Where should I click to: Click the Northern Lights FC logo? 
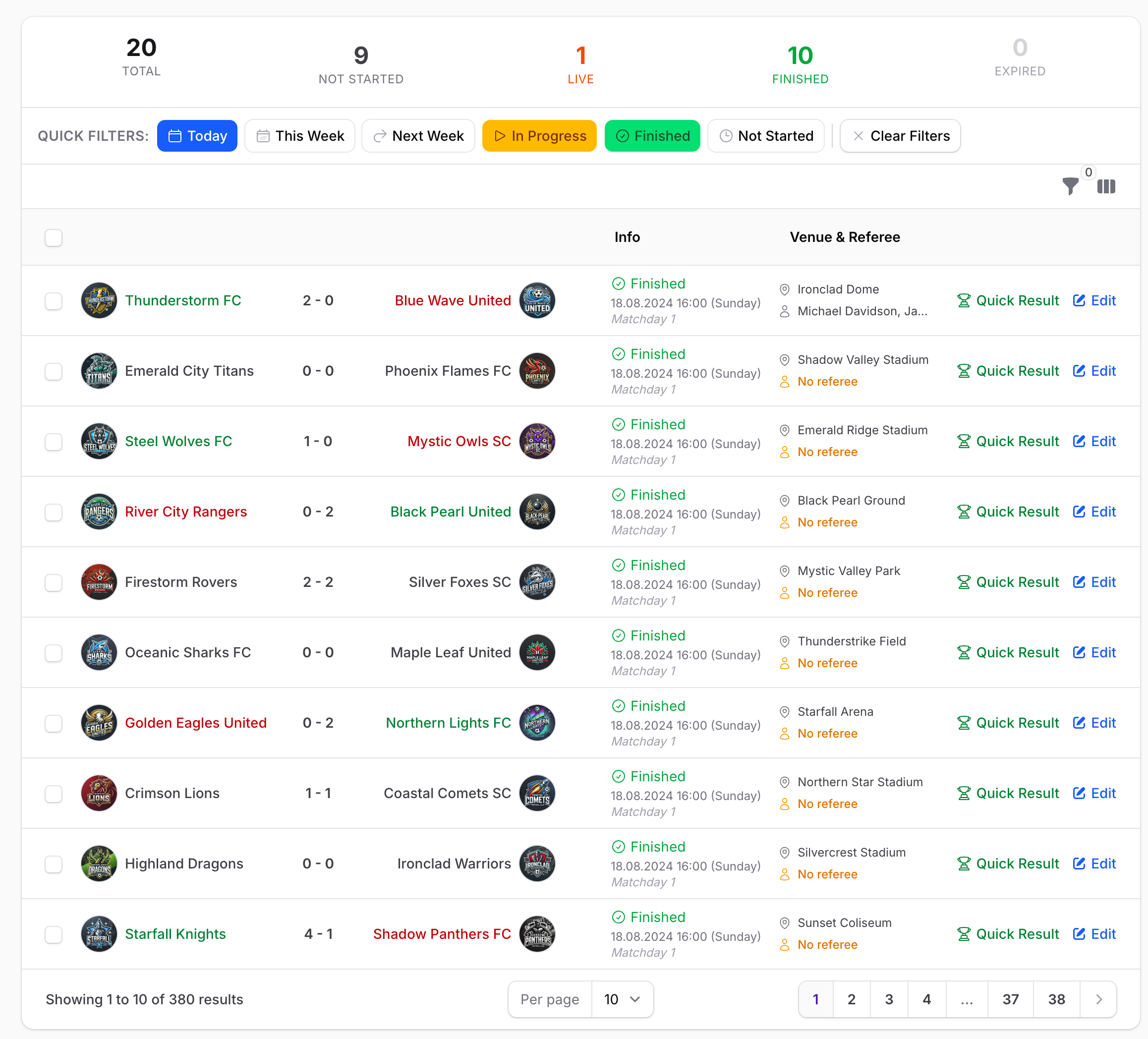[x=537, y=723]
